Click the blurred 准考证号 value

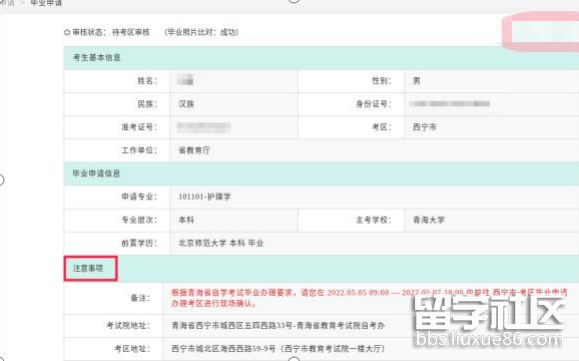[x=203, y=127]
